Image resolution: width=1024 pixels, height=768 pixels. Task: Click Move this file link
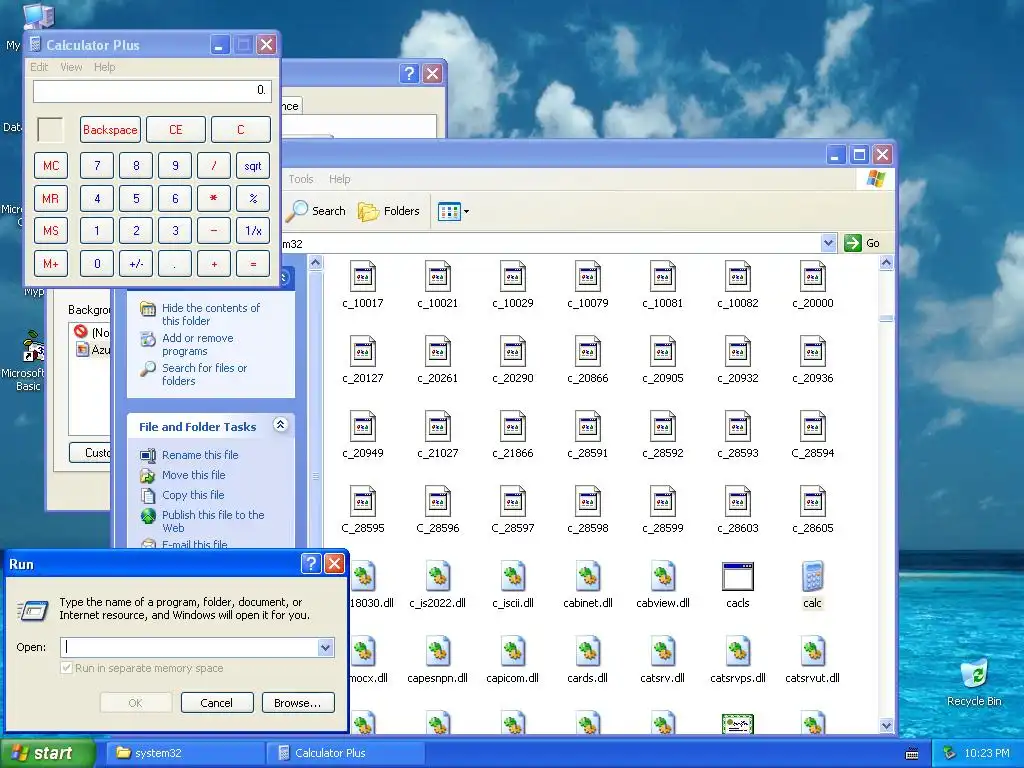coord(193,475)
